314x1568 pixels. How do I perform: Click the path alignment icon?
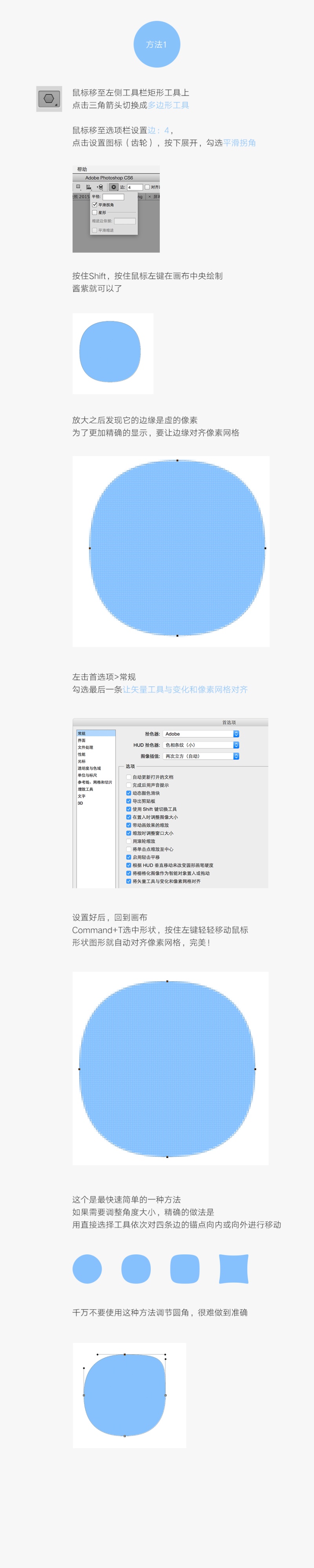(x=89, y=187)
